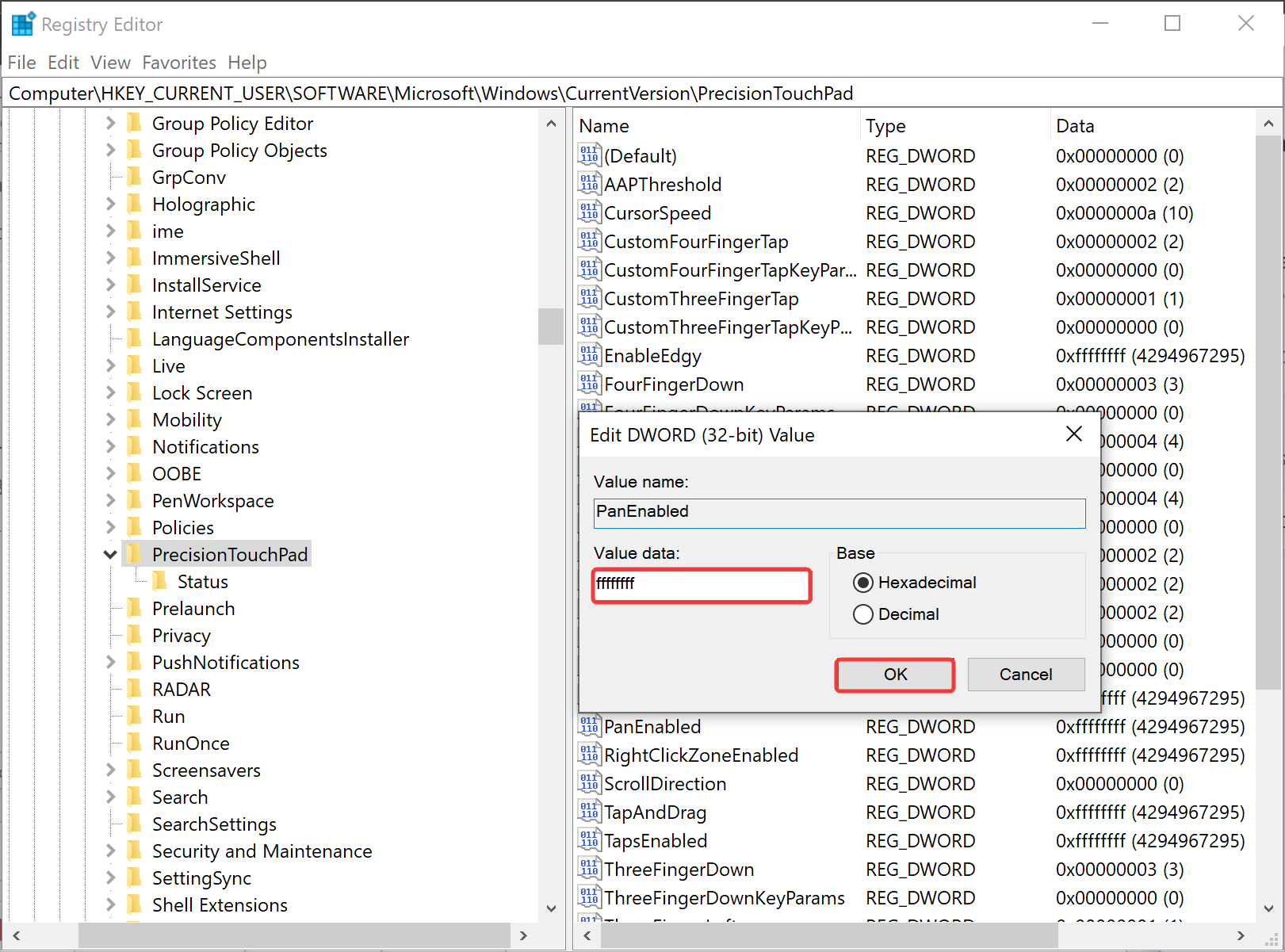Click the values pane scroll-down arrow
This screenshot has width=1285, height=952.
point(1268,908)
